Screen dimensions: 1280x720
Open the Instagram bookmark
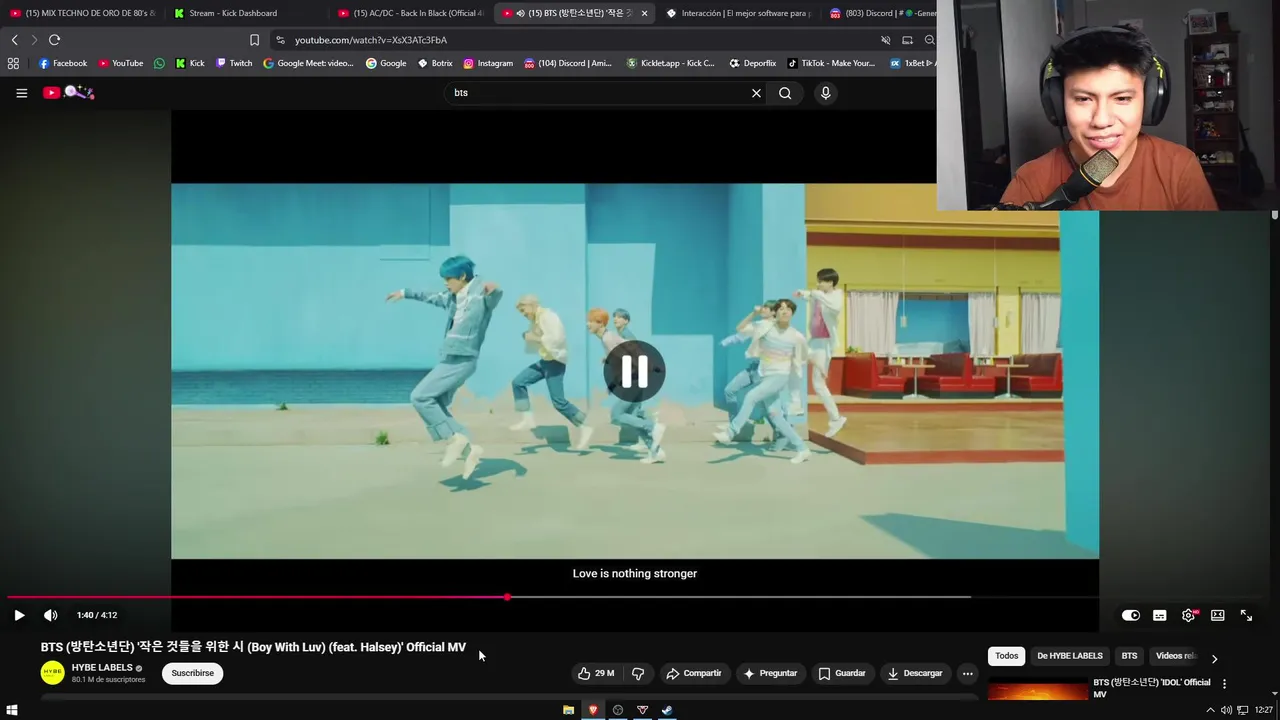(488, 63)
